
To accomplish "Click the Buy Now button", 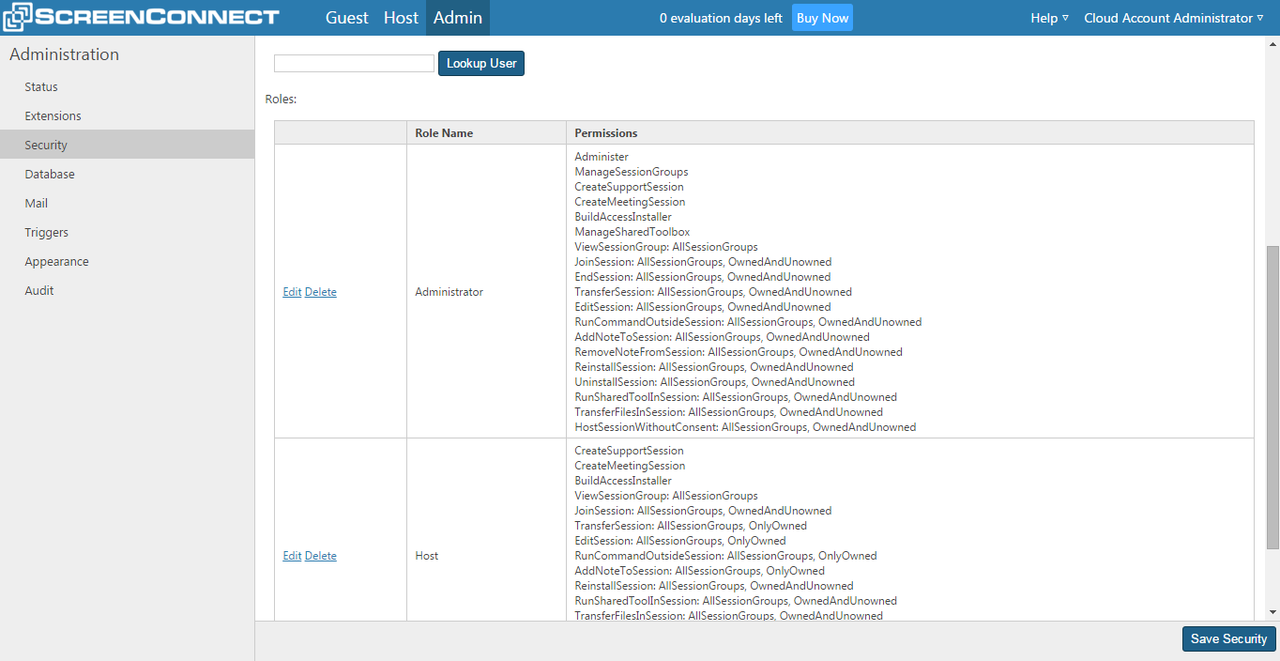I will (x=821, y=17).
